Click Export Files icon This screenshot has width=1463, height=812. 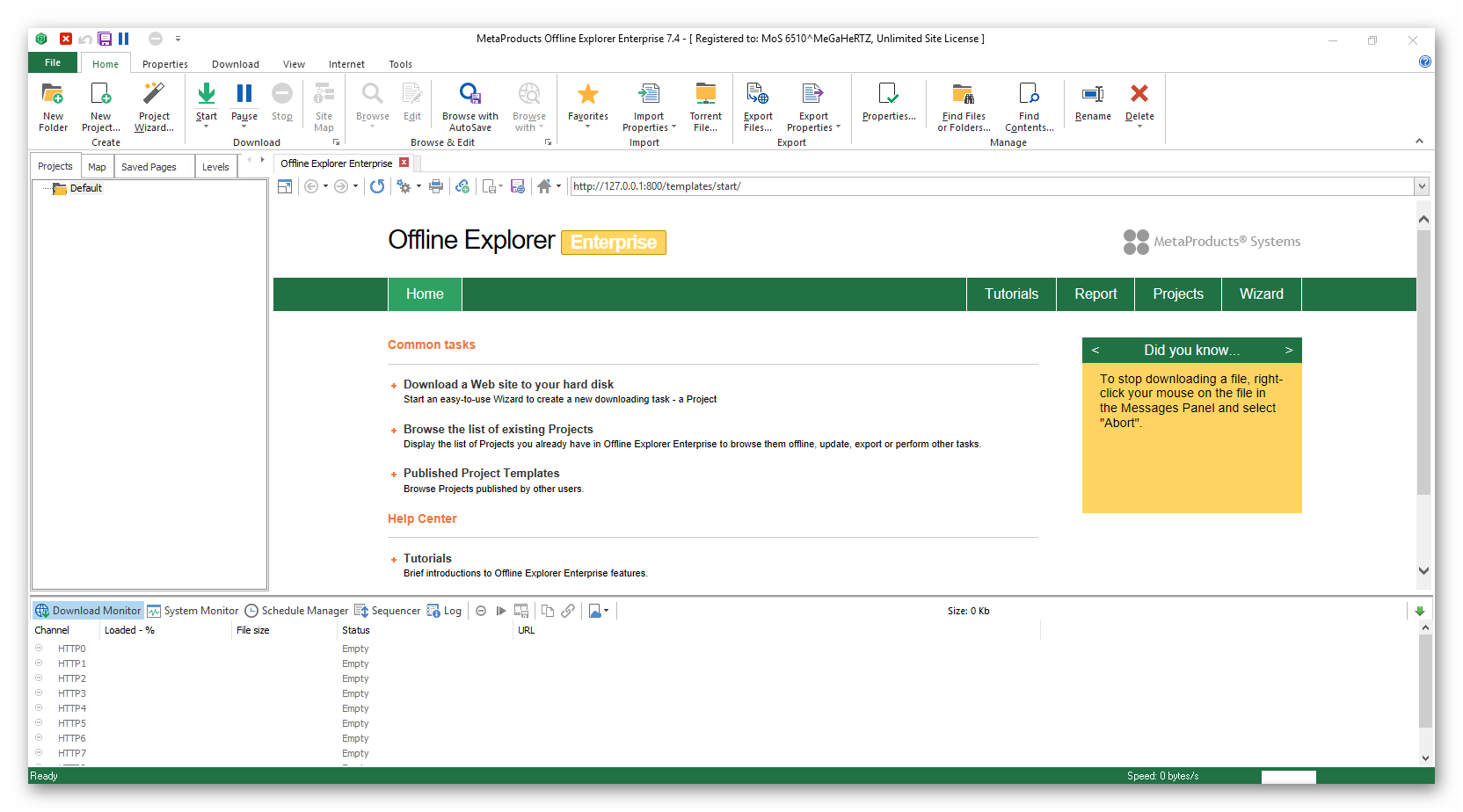click(757, 93)
